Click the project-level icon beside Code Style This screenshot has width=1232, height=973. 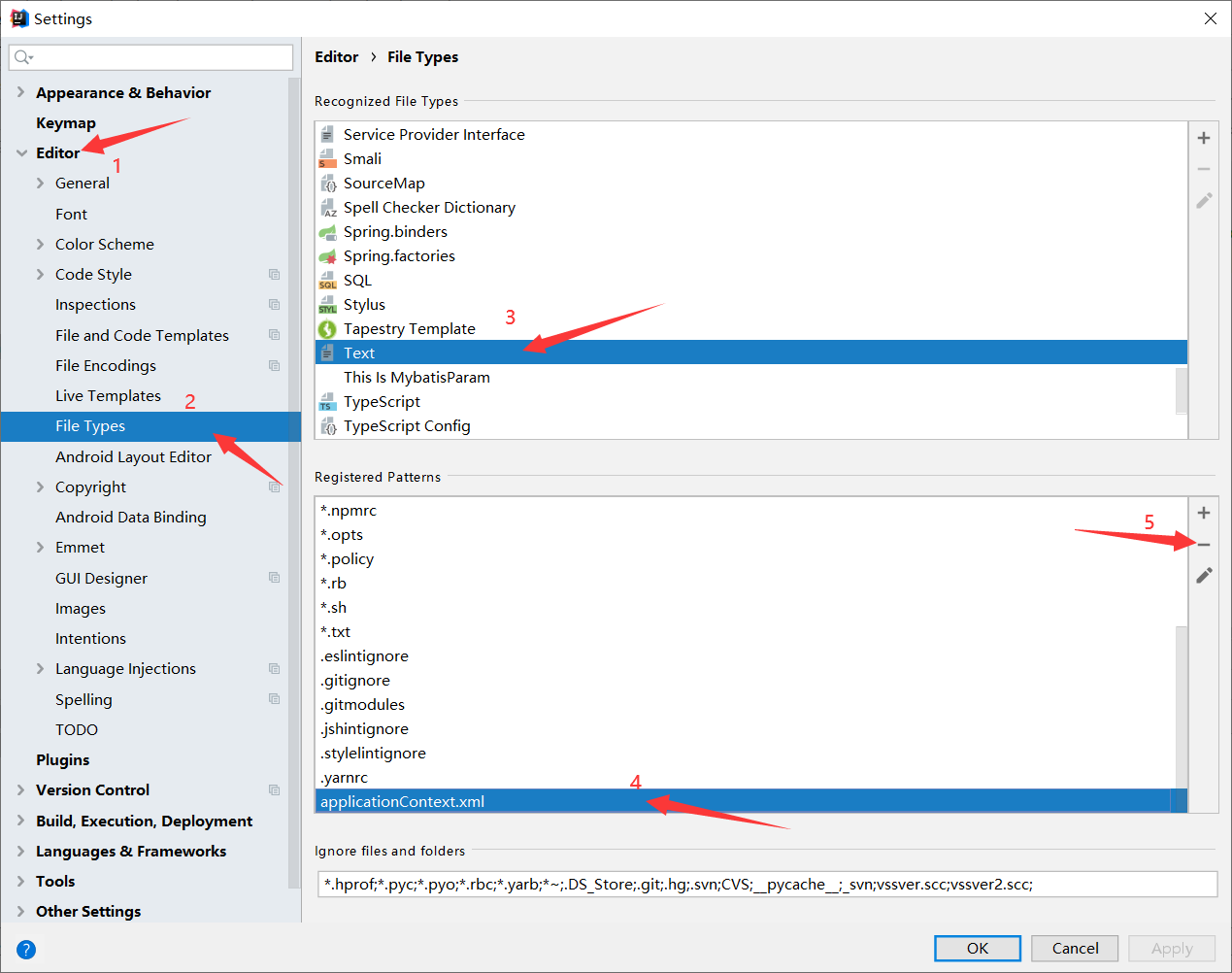tap(274, 274)
